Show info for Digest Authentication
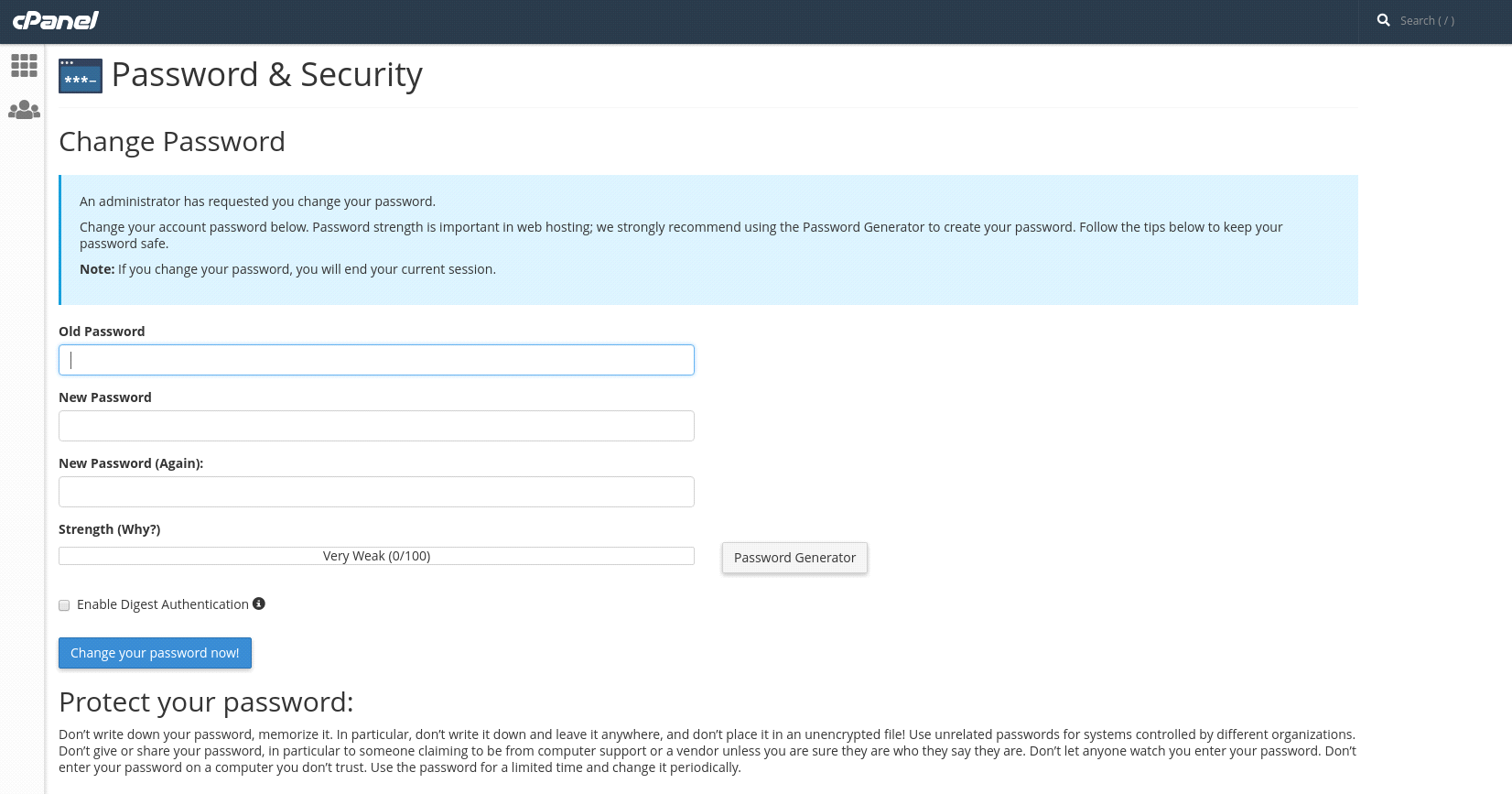Image resolution: width=1512 pixels, height=794 pixels. (259, 604)
